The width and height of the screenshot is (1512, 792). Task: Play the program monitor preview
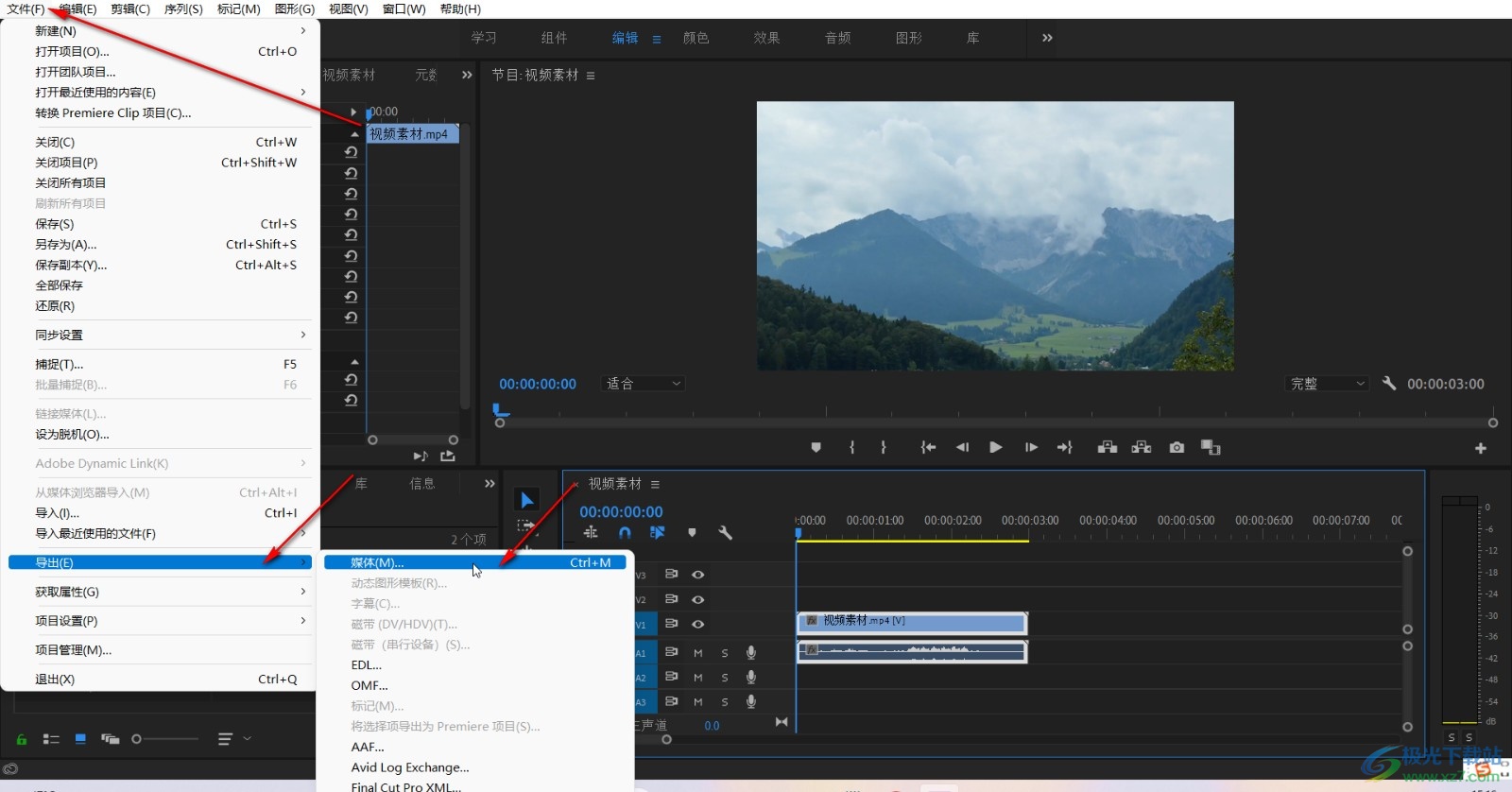pos(995,447)
